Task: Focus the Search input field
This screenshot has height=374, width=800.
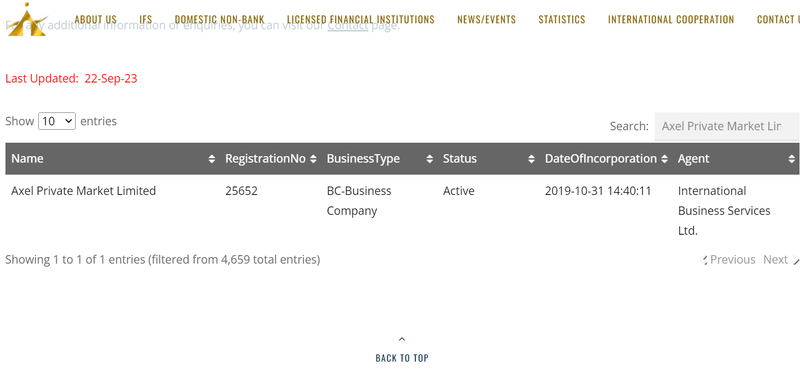Action: pos(727,126)
